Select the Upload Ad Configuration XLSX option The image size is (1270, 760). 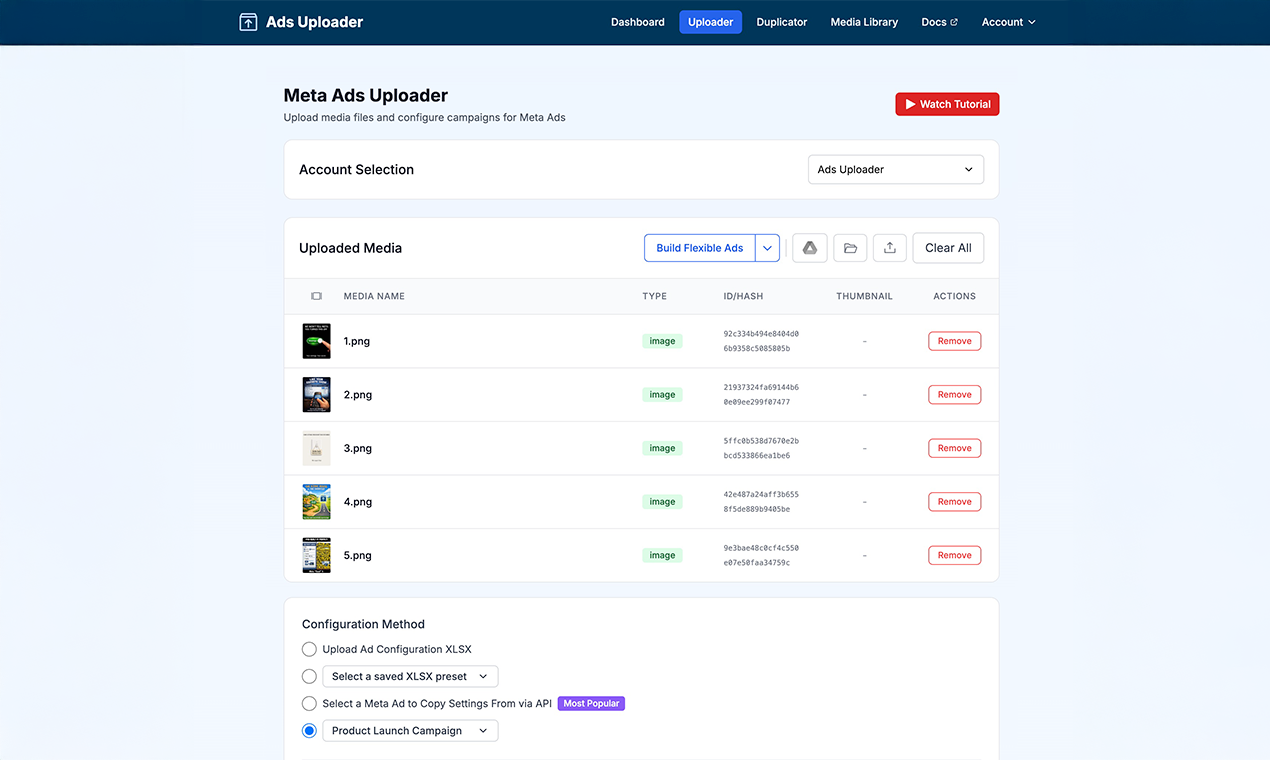click(x=309, y=649)
